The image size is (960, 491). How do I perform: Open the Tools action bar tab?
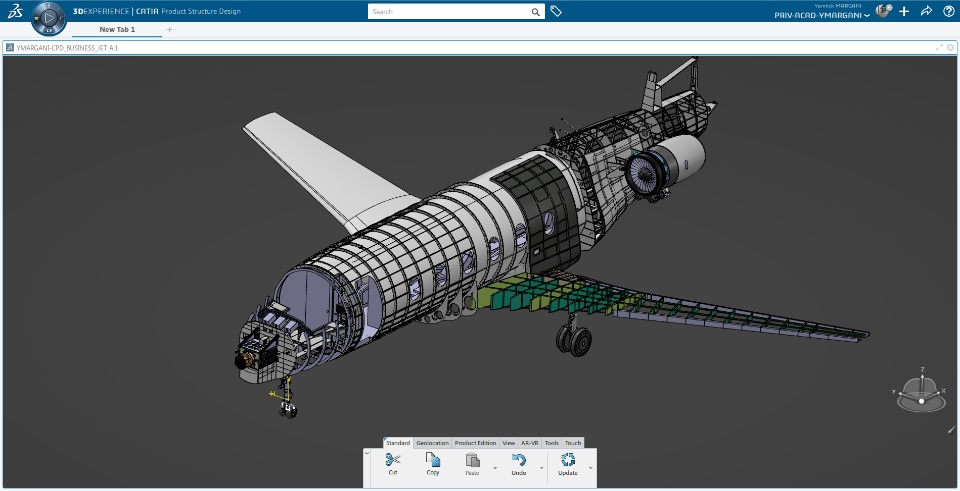[552, 443]
